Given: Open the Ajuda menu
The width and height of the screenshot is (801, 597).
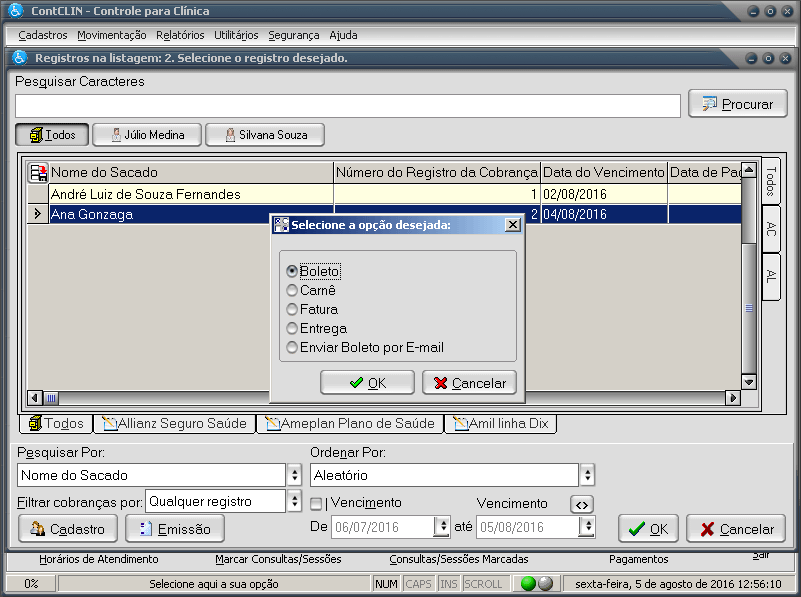Looking at the screenshot, I should (x=343, y=35).
